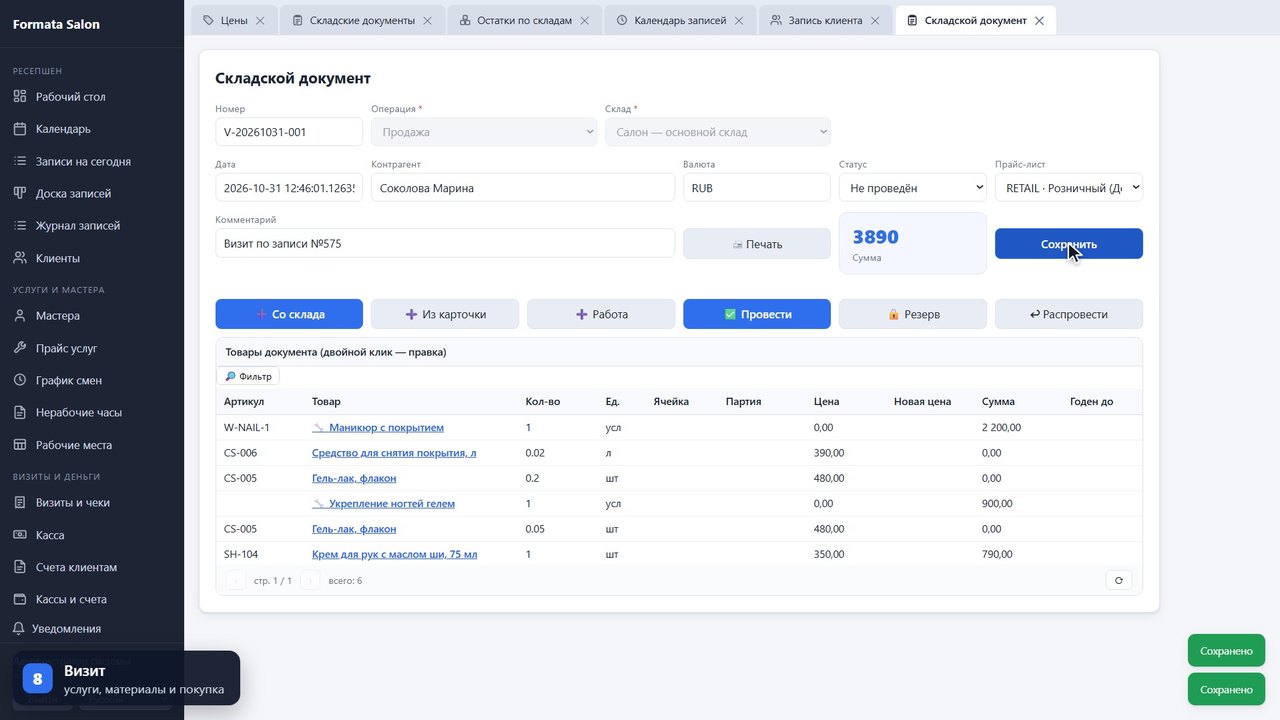Open Уведомления bell icon

click(x=19, y=629)
